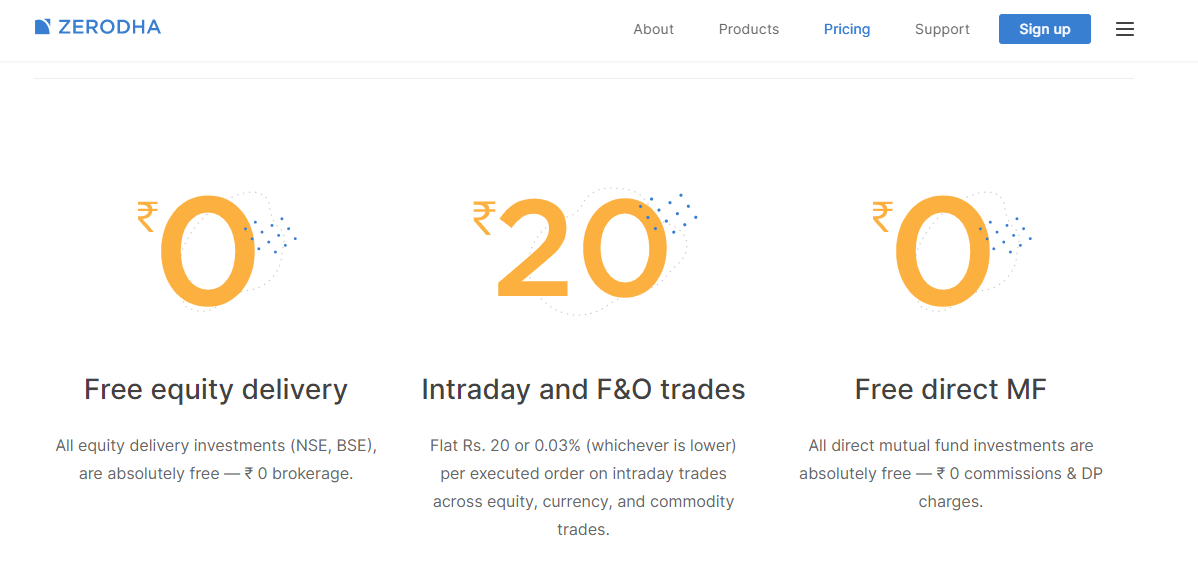The image size is (1198, 562).
Task: Click the Free direct MF heading
Action: (x=950, y=389)
